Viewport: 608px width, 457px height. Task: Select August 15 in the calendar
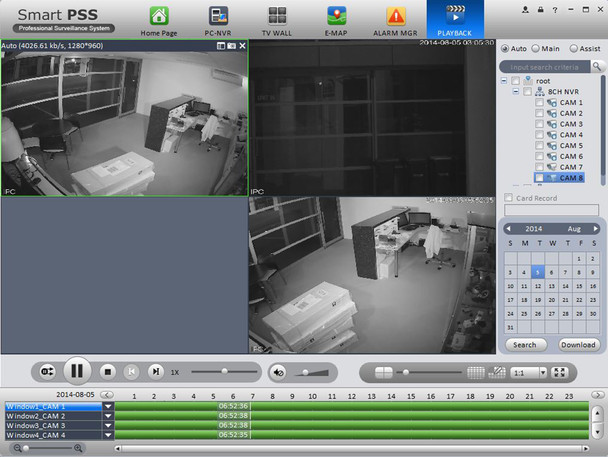point(579,286)
